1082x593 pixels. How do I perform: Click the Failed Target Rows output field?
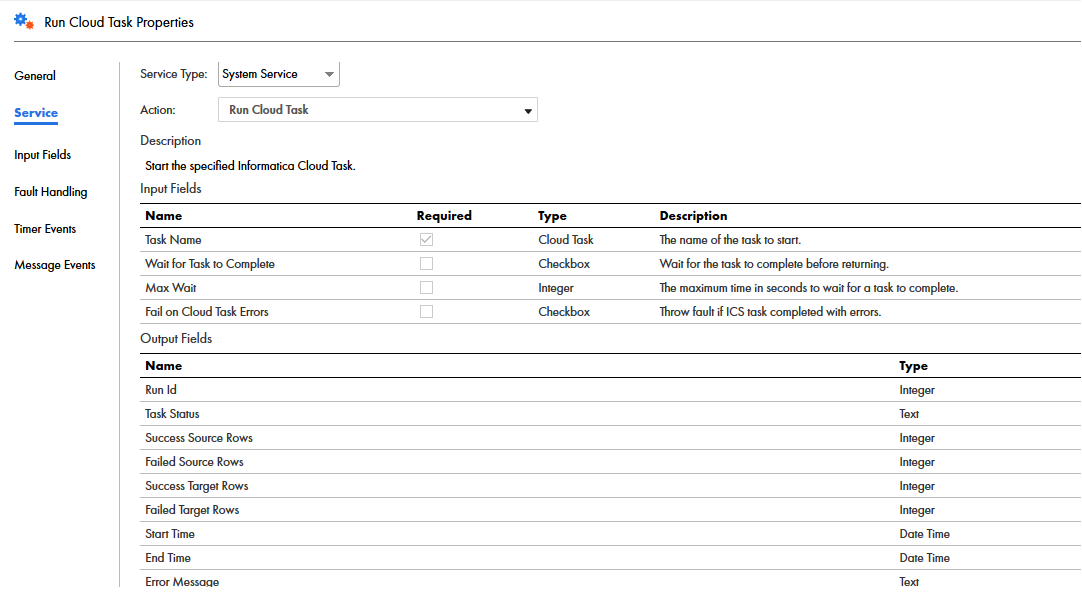pos(192,509)
